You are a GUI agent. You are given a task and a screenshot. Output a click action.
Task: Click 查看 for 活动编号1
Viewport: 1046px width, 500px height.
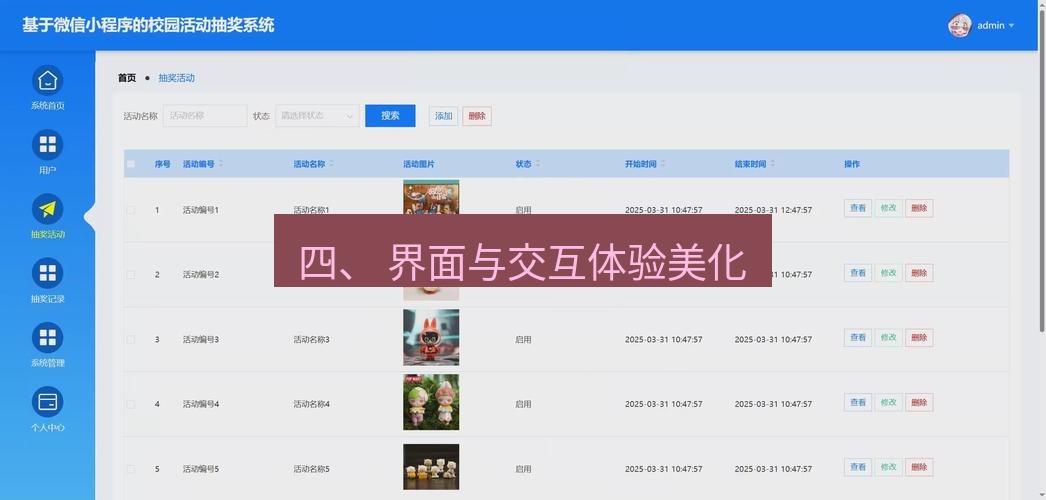coord(858,208)
